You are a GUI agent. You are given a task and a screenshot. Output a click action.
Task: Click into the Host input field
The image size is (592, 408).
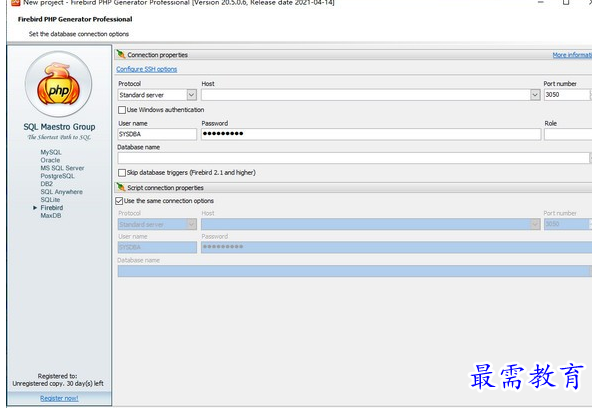coord(365,95)
